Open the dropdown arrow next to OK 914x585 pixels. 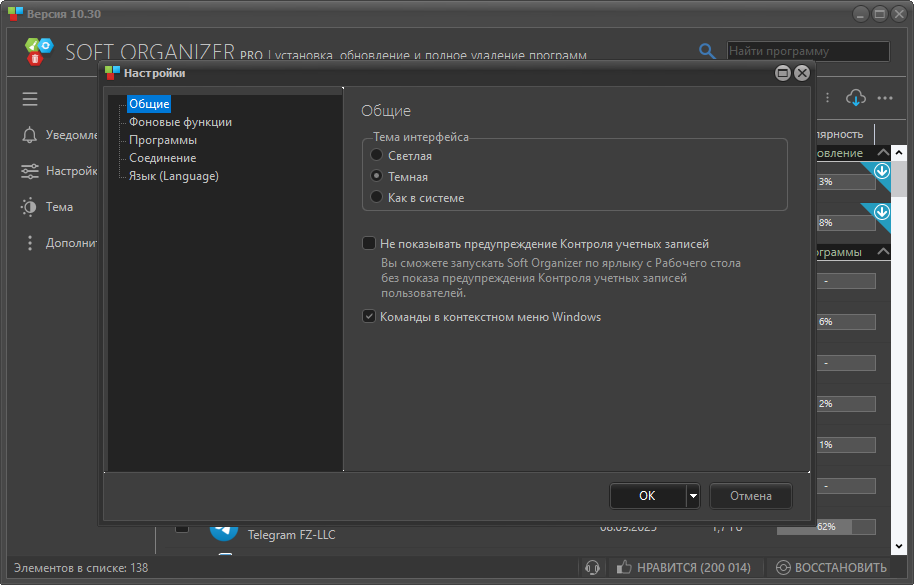click(692, 496)
